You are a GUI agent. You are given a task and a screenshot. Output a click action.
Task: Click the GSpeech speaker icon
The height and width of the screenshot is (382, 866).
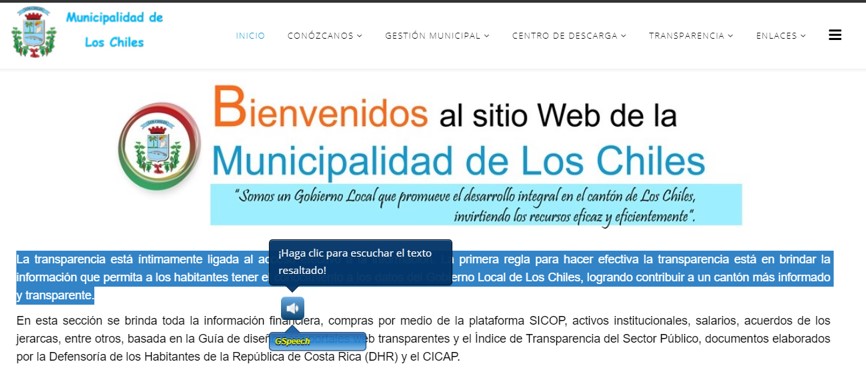(x=292, y=308)
